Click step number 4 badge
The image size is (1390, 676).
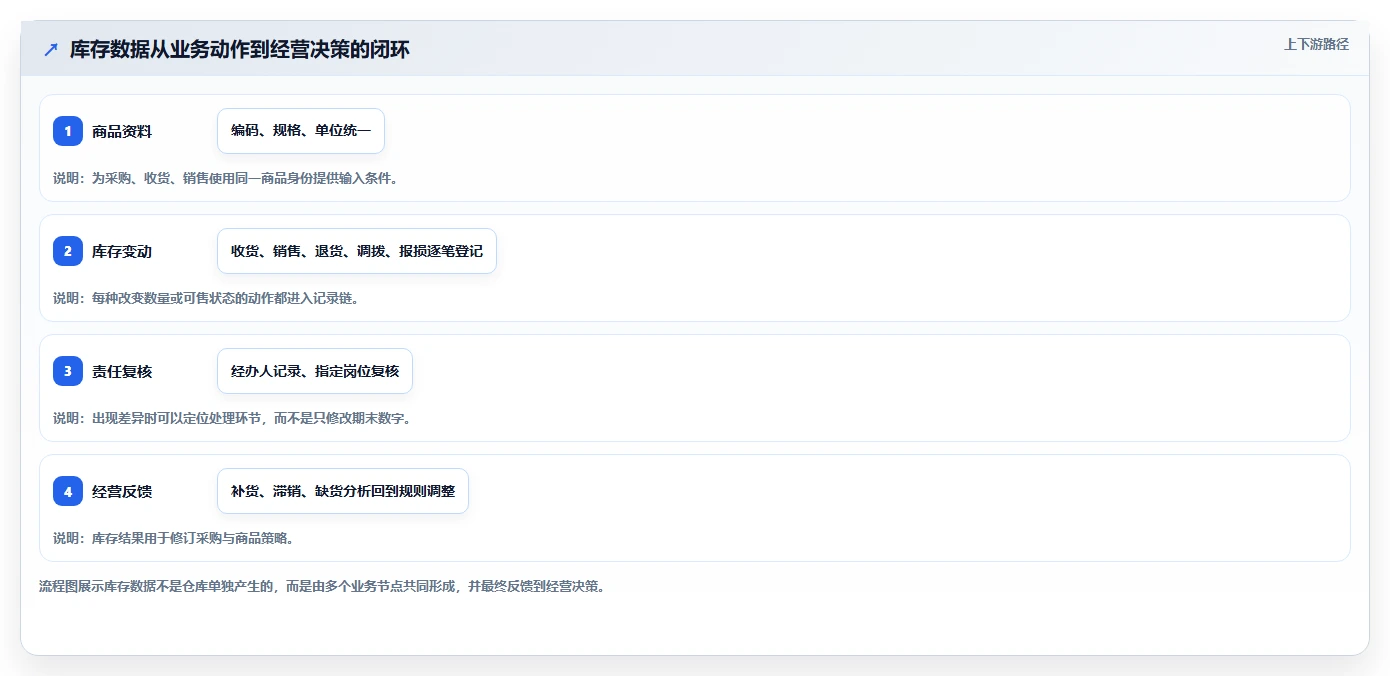[68, 491]
